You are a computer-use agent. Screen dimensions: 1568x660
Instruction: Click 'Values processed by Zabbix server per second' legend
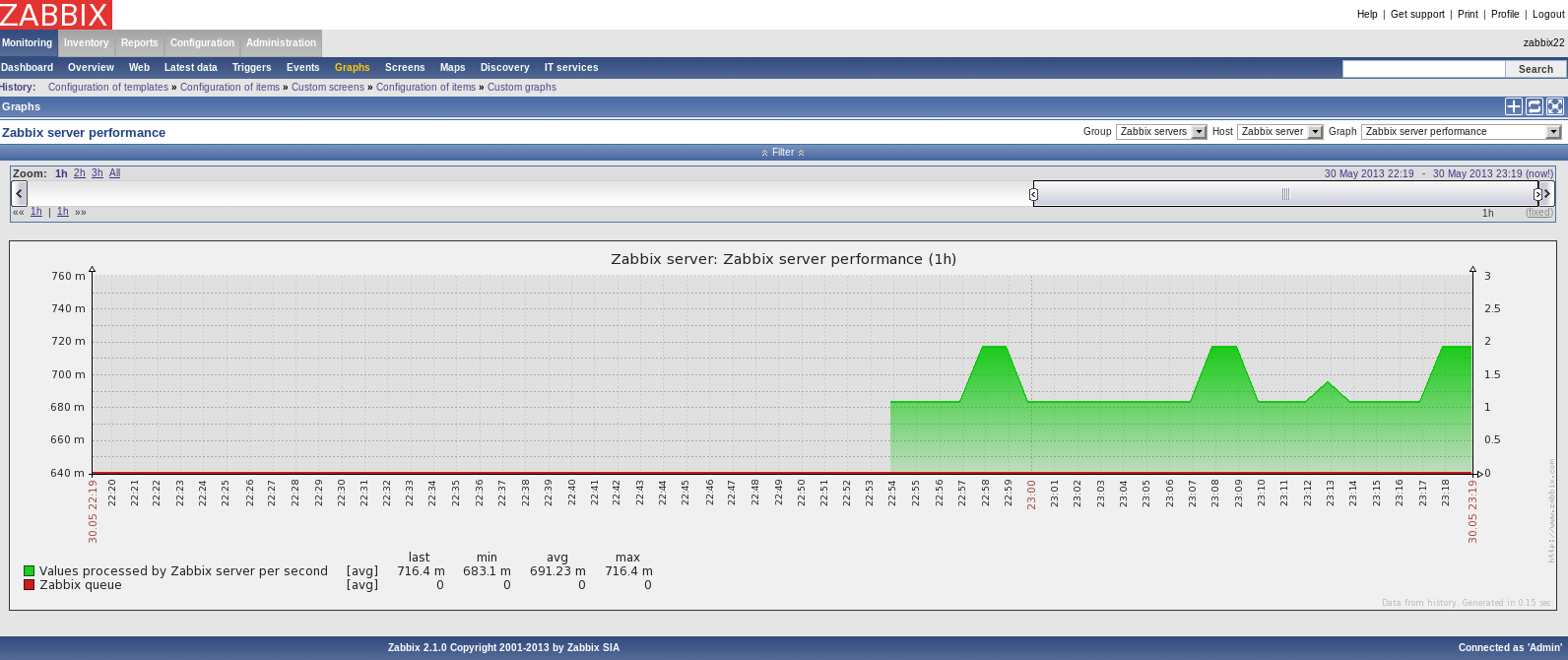(183, 571)
